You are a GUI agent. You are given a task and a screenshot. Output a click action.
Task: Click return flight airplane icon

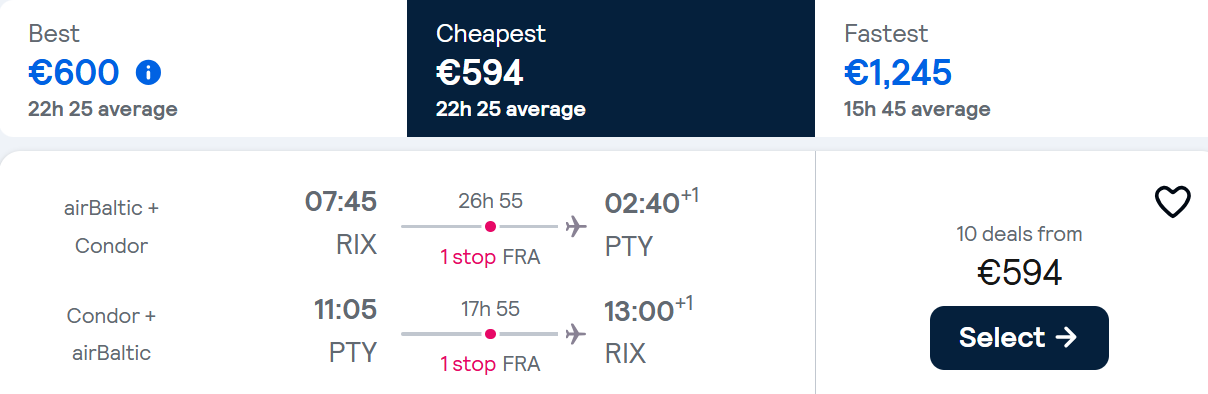click(x=576, y=335)
